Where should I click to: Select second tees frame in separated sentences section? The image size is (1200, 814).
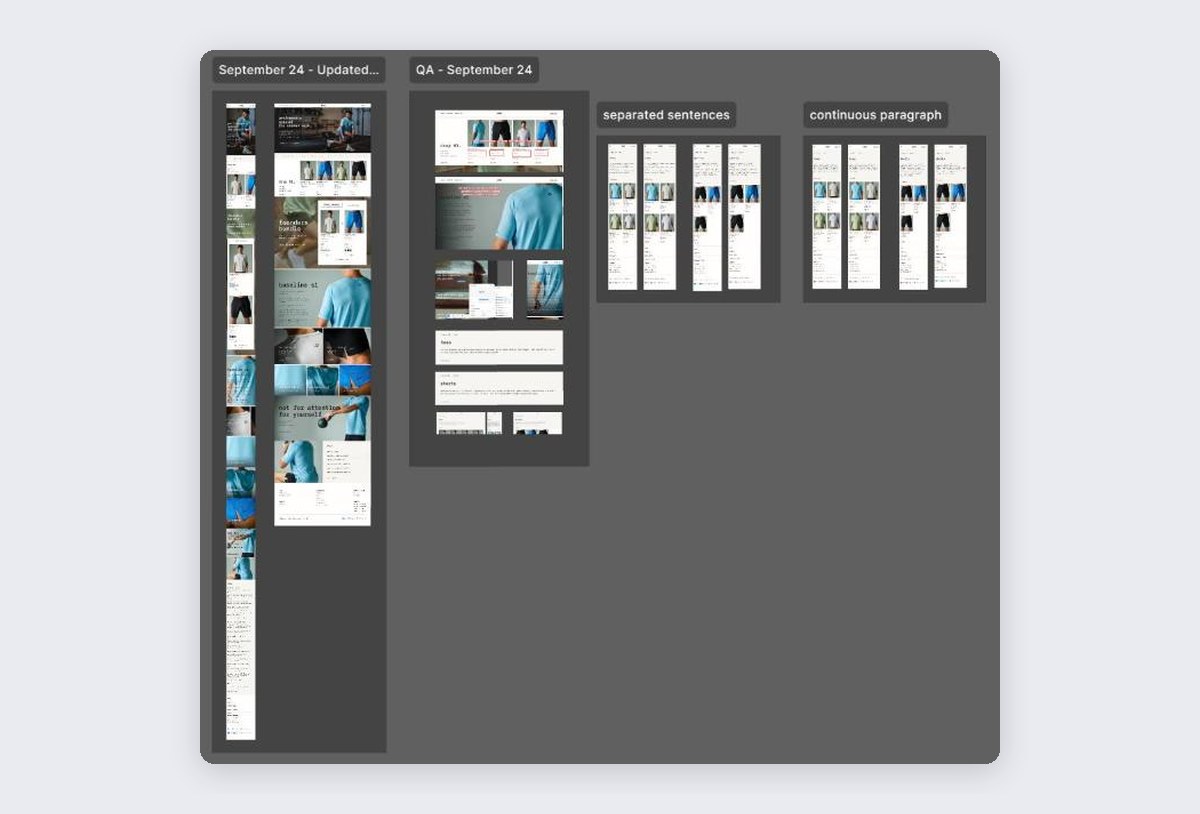pyautogui.click(x=659, y=217)
